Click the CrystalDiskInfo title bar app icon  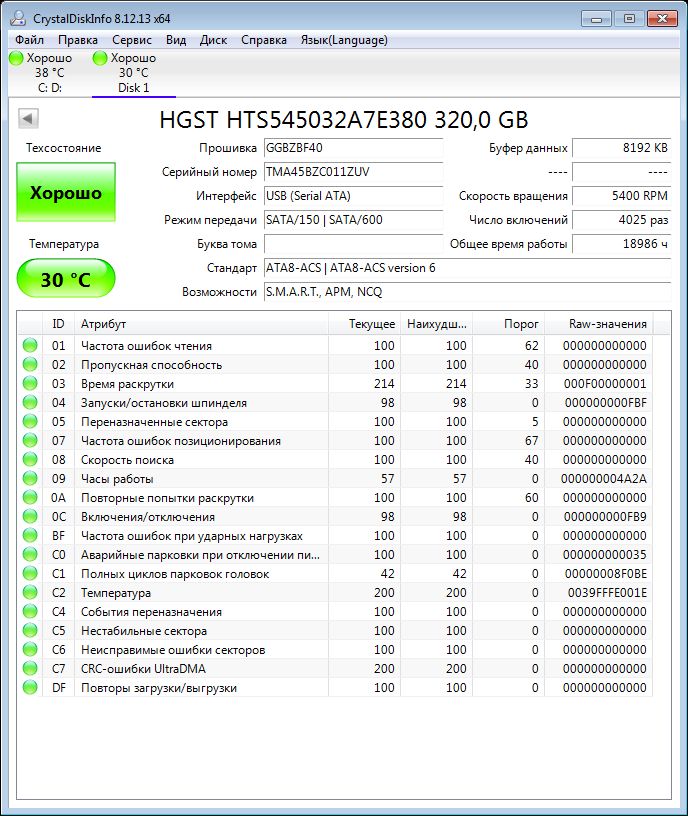pos(18,18)
